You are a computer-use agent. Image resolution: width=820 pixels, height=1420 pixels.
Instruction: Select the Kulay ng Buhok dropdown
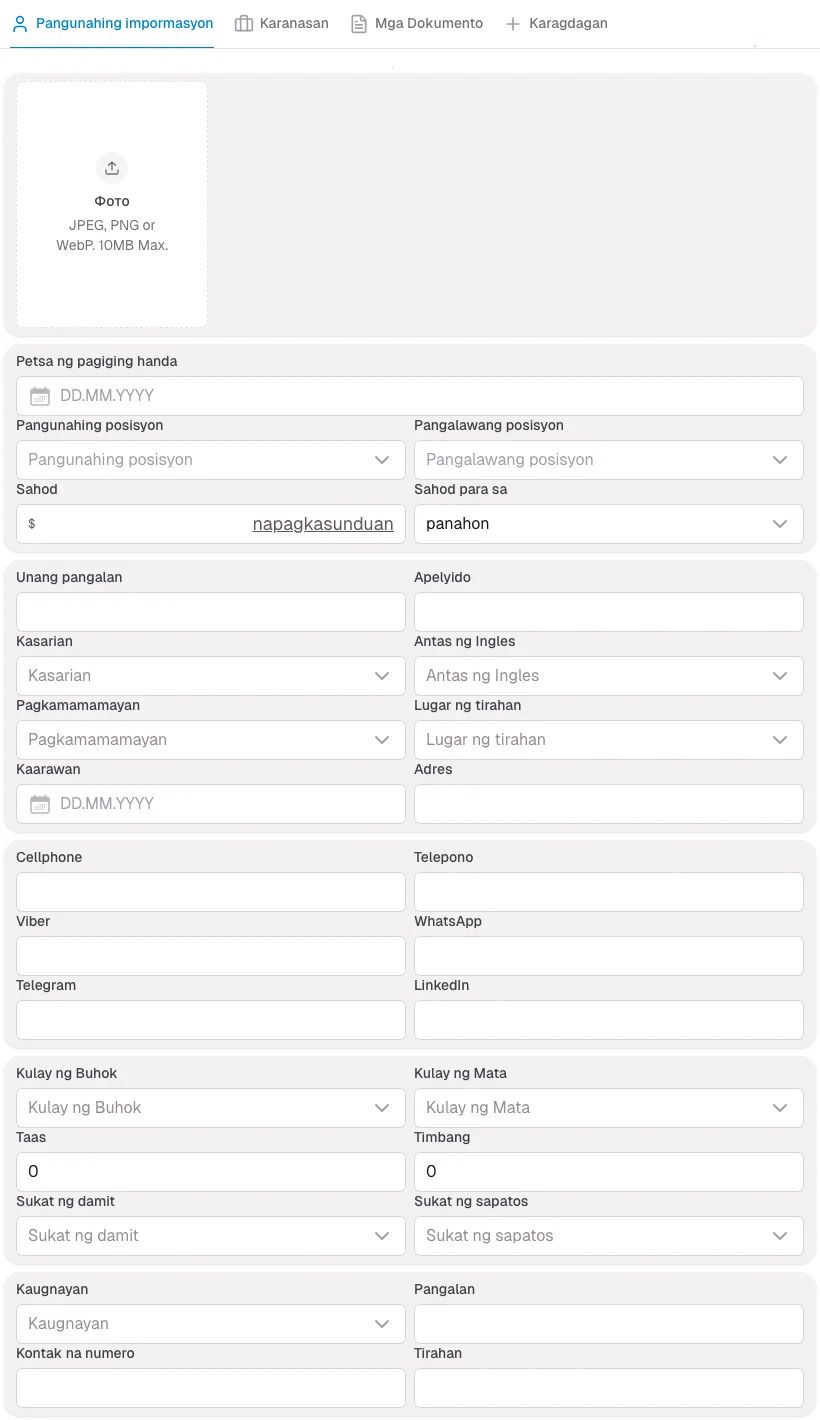(210, 1108)
